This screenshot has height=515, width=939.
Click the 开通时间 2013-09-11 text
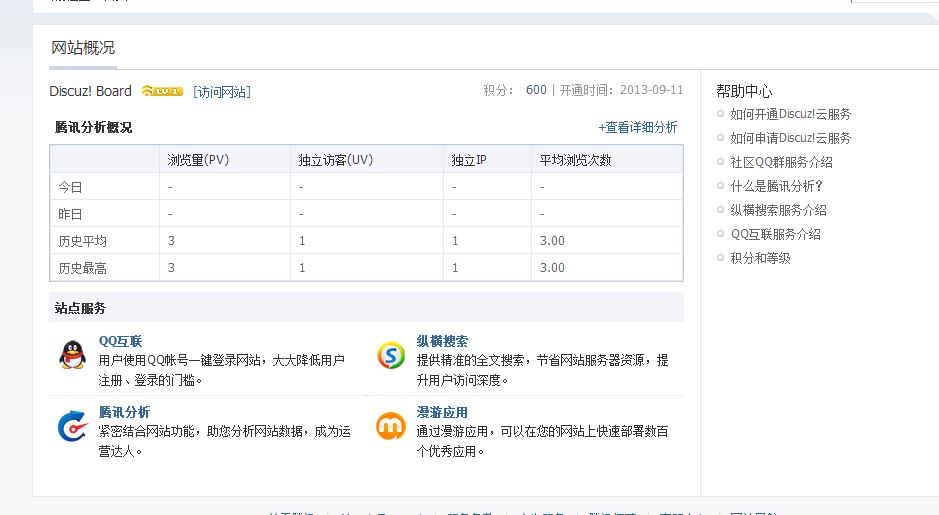tap(621, 90)
